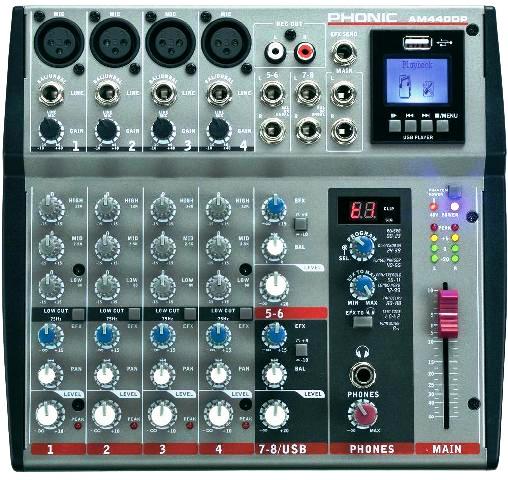Click the channel 1 blue EFX knob
508x480 pixels.
point(50,335)
